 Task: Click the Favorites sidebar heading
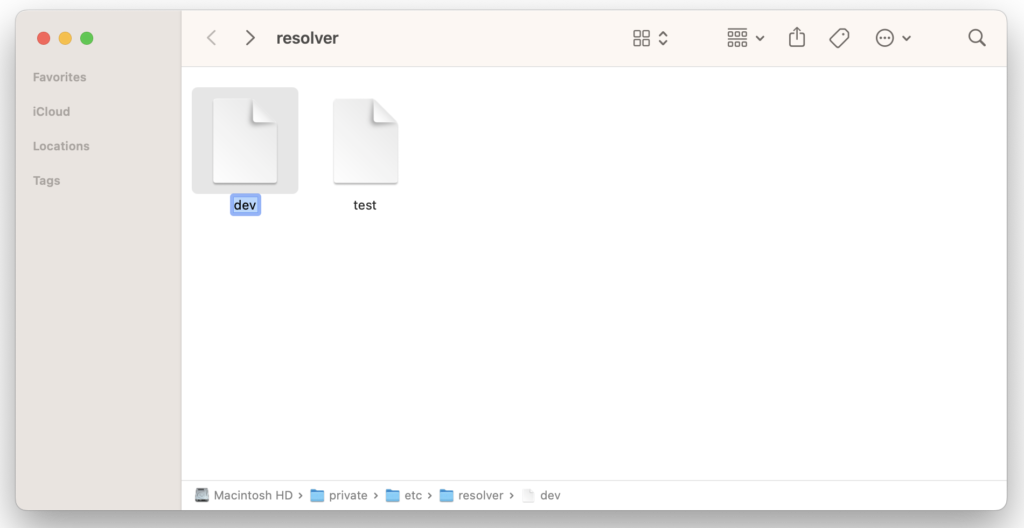point(59,77)
